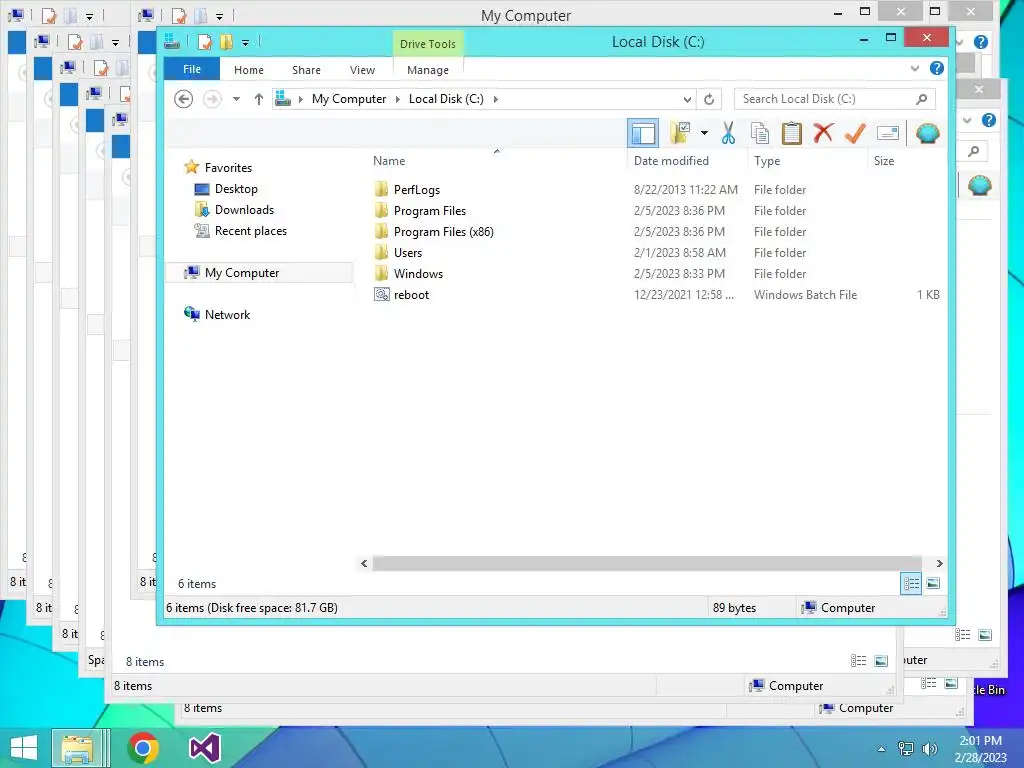Go back with the Back arrow button
Image resolution: width=1024 pixels, height=768 pixels.
pyautogui.click(x=184, y=99)
